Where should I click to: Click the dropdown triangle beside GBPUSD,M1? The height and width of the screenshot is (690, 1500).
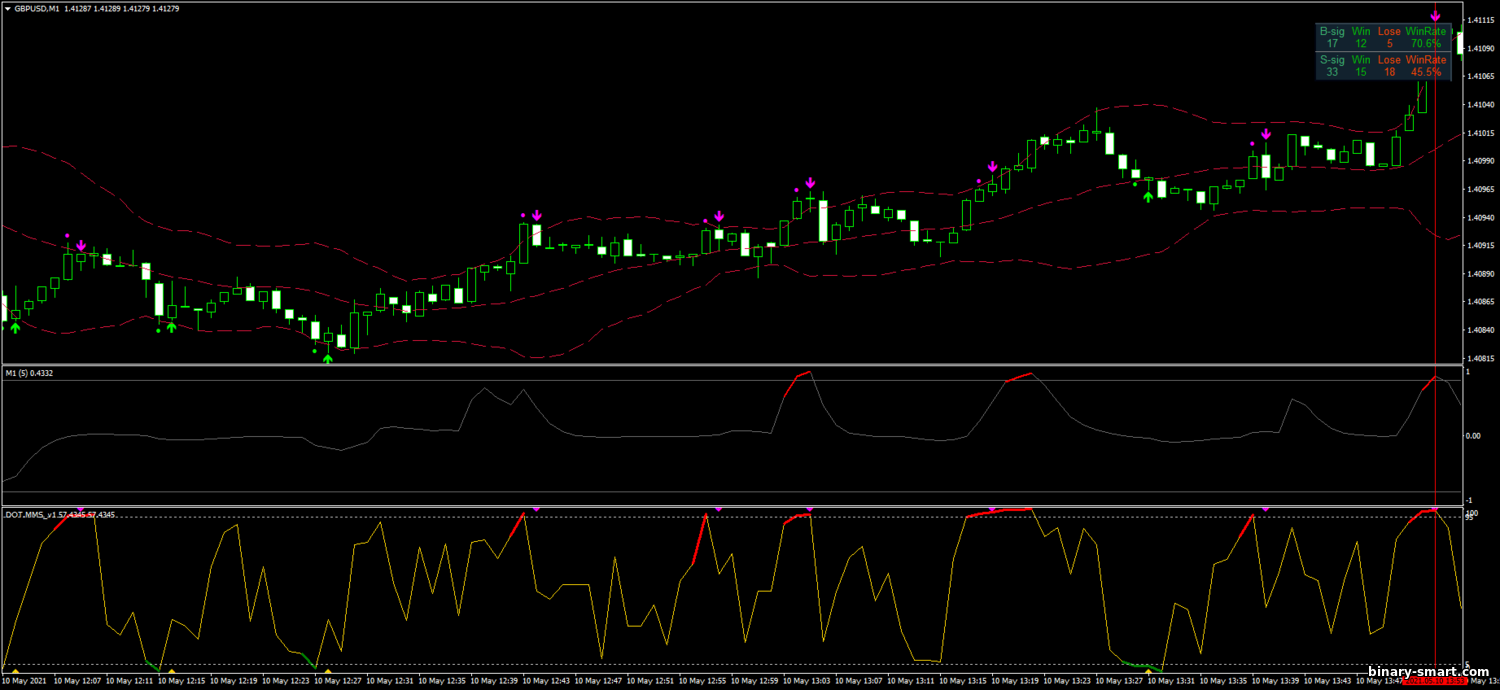tap(7, 8)
